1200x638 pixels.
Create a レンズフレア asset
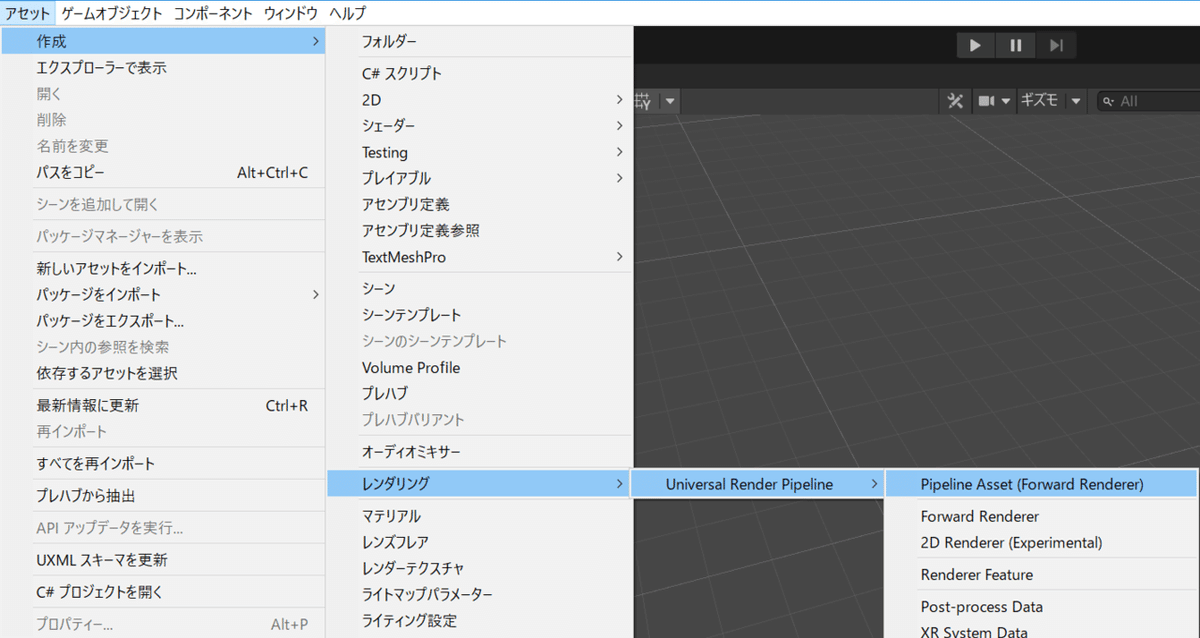point(480,542)
